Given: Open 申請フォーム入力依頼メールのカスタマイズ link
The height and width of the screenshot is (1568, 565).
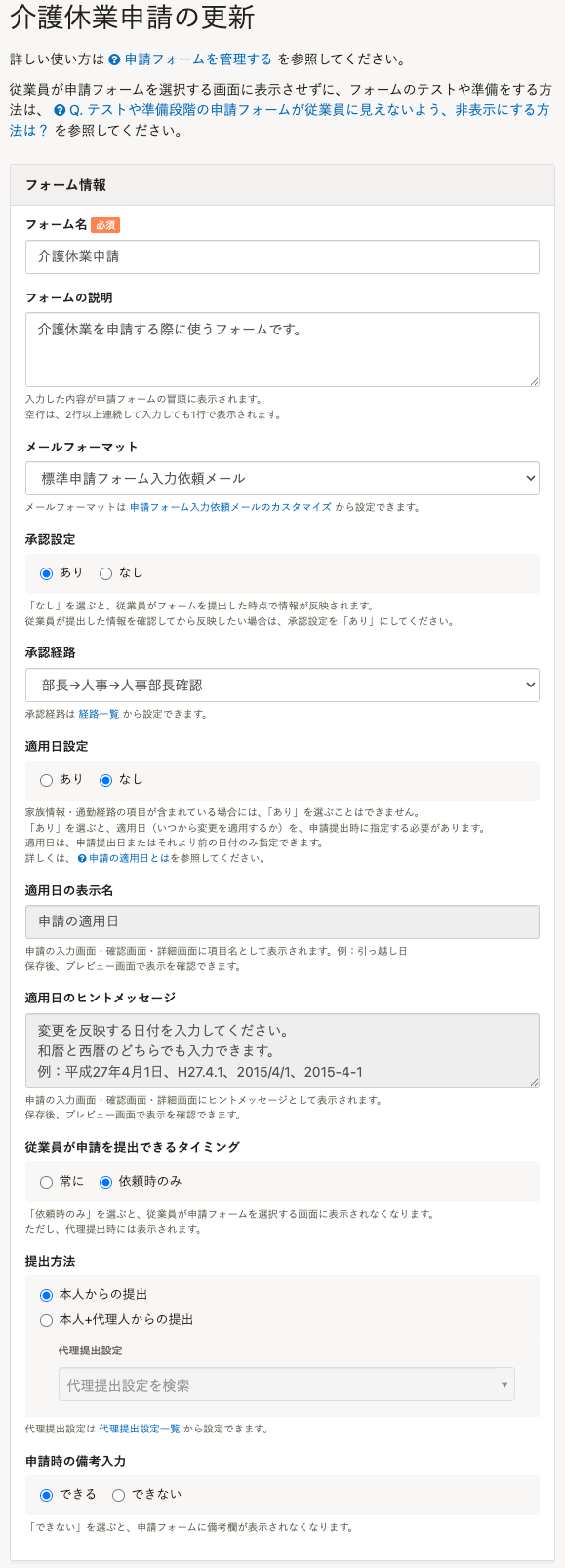Looking at the screenshot, I should [230, 507].
